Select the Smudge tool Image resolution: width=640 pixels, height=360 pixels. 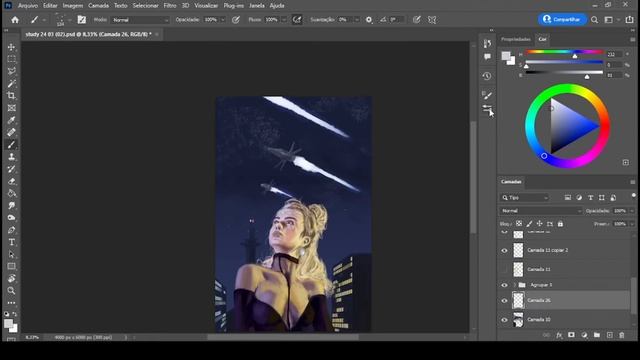(x=11, y=205)
